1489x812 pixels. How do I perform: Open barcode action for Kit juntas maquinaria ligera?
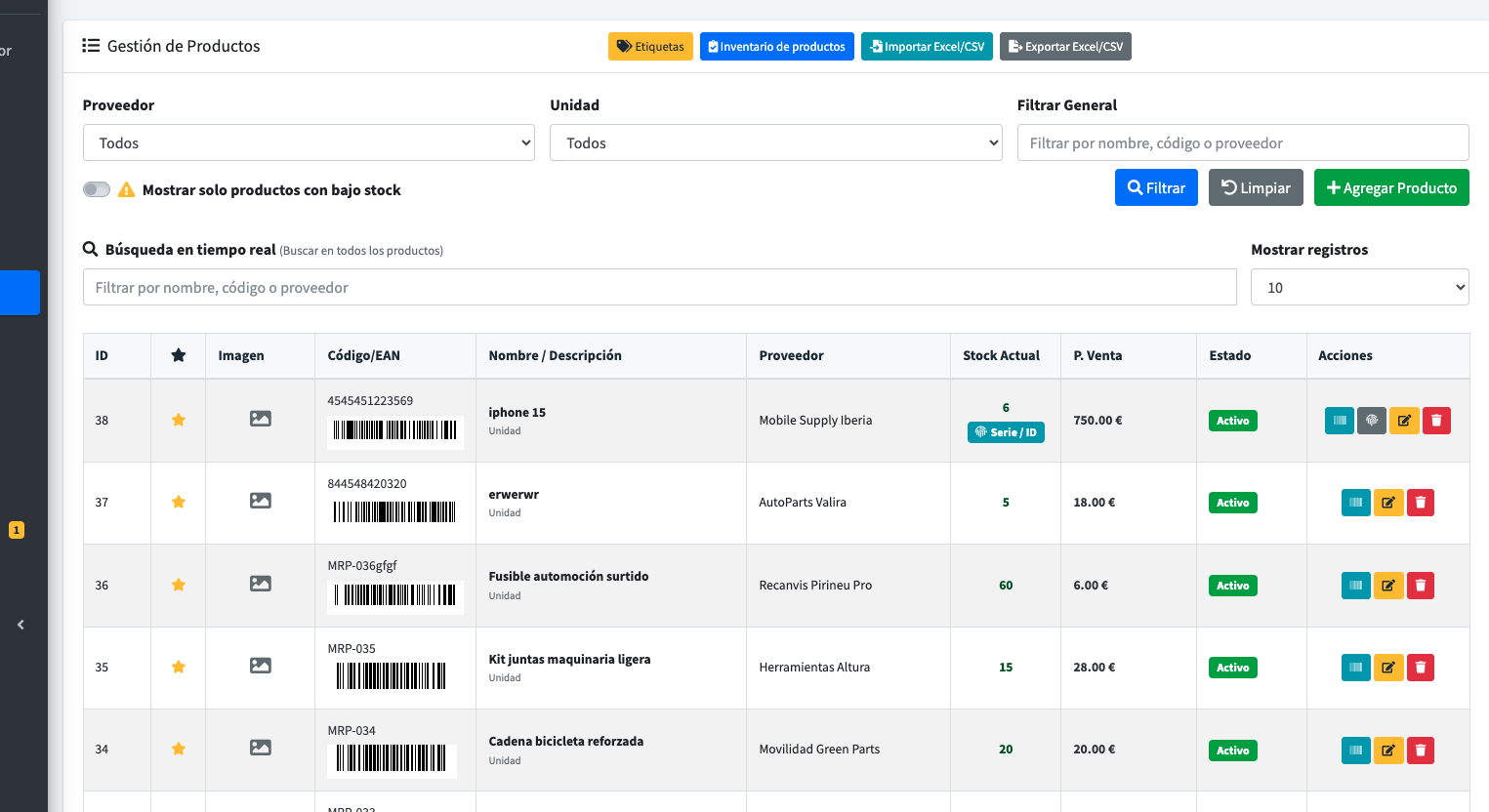click(x=1356, y=668)
